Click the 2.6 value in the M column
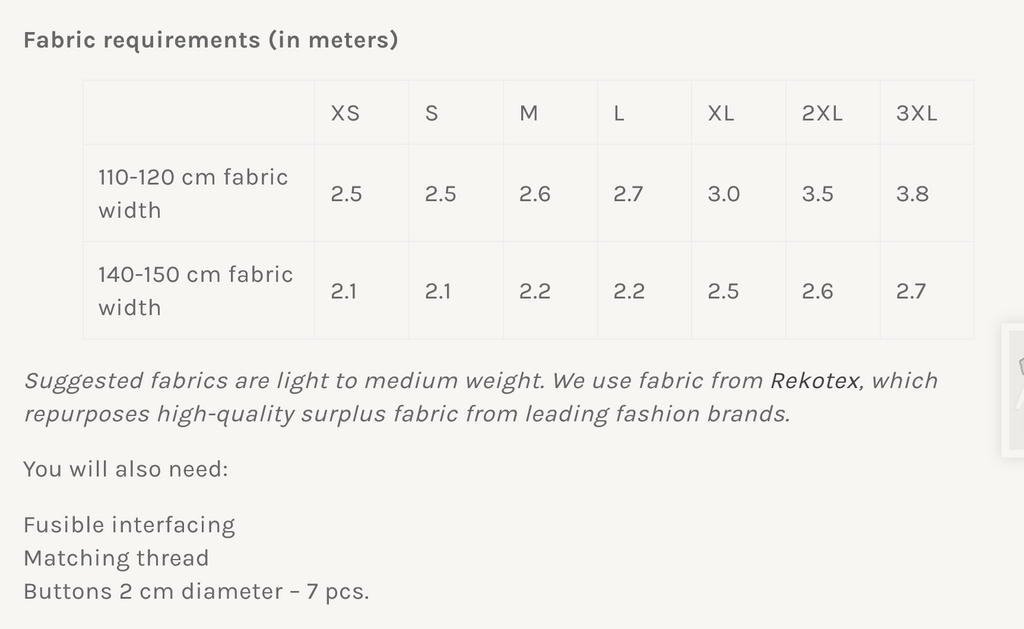The width and height of the screenshot is (1024, 629). [535, 194]
